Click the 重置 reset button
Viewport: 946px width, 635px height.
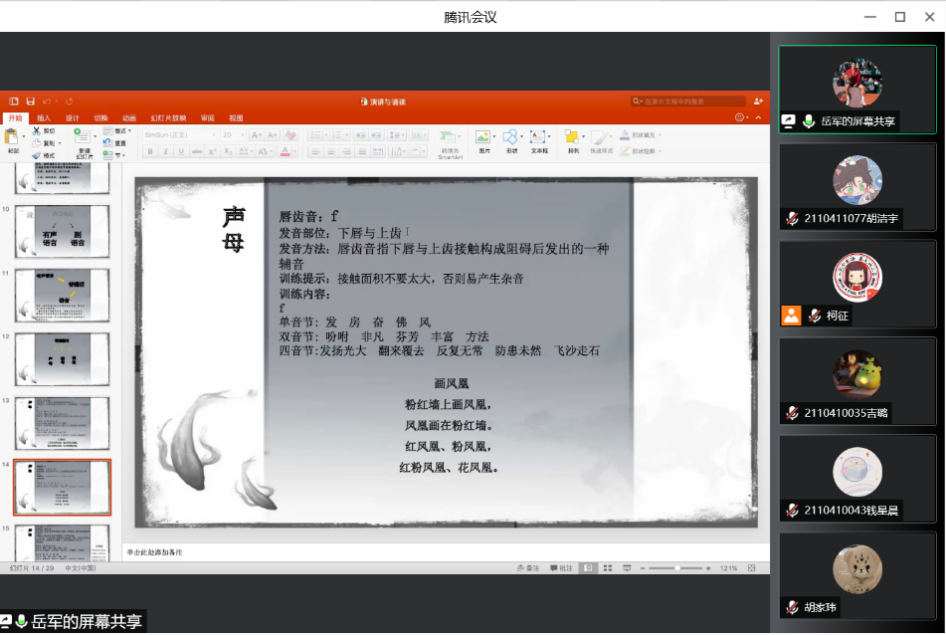119,143
